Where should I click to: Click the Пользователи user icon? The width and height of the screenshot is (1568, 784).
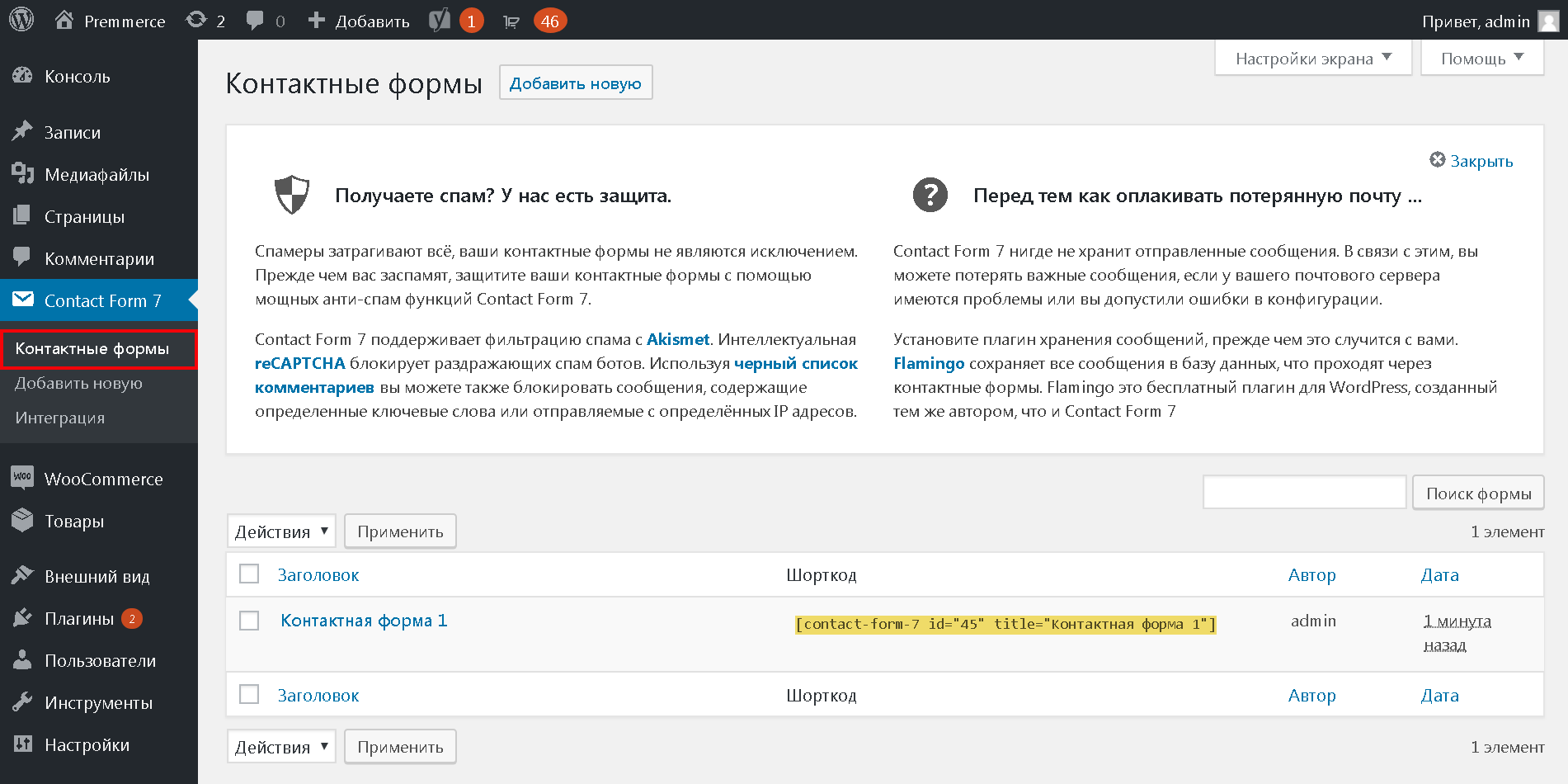22,659
